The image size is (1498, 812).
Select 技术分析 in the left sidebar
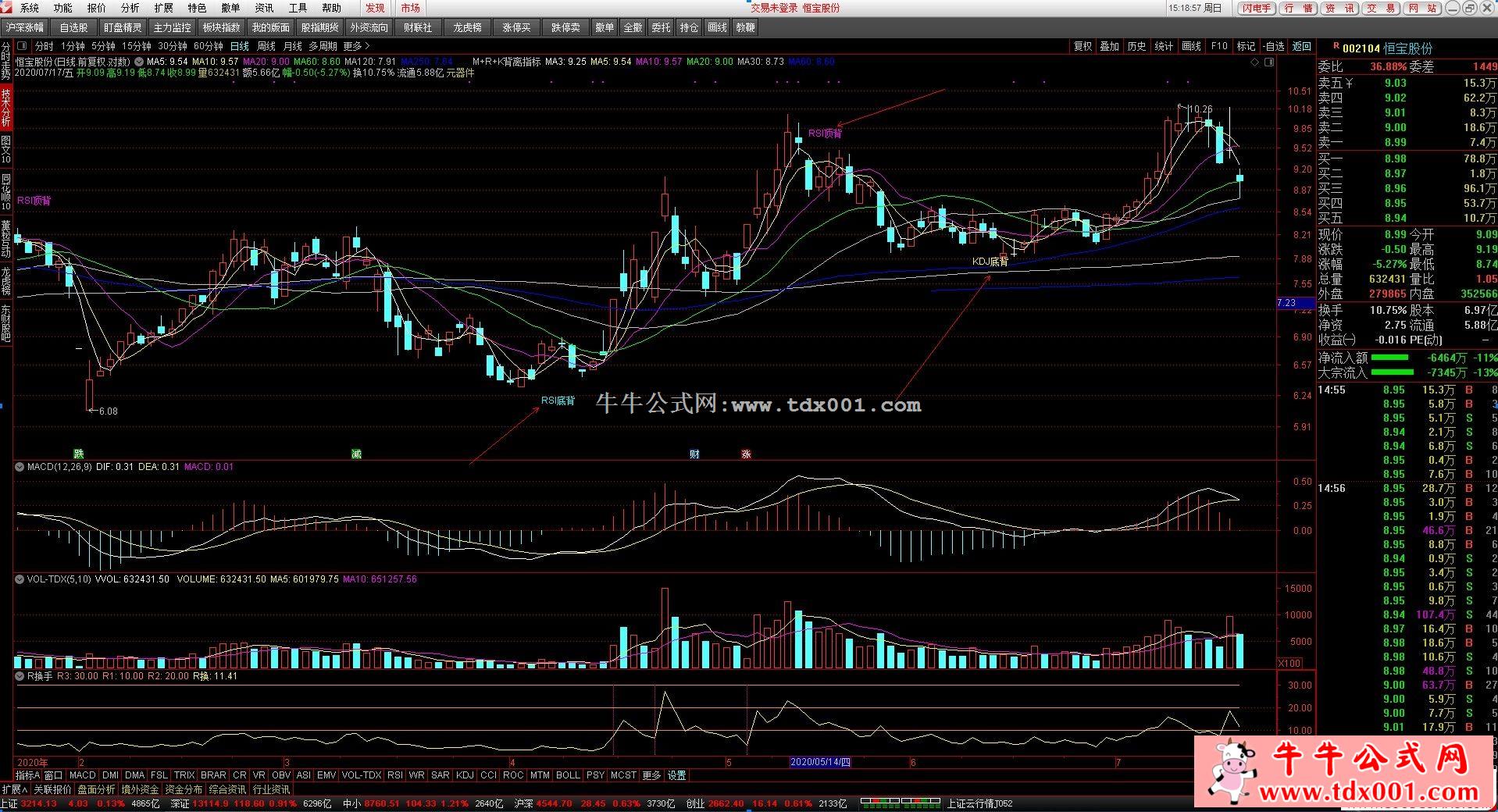coord(5,107)
